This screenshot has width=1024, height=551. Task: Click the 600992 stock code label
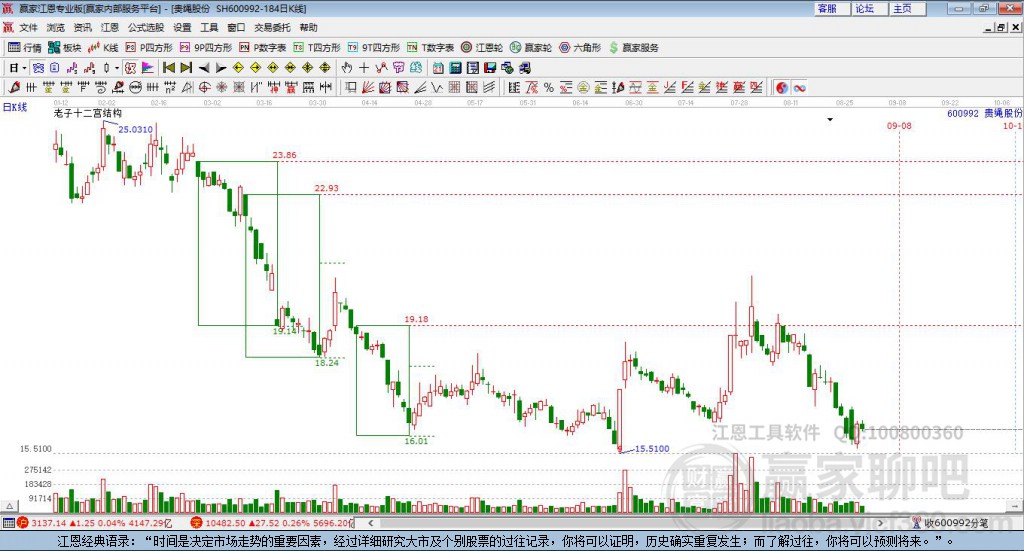(963, 114)
